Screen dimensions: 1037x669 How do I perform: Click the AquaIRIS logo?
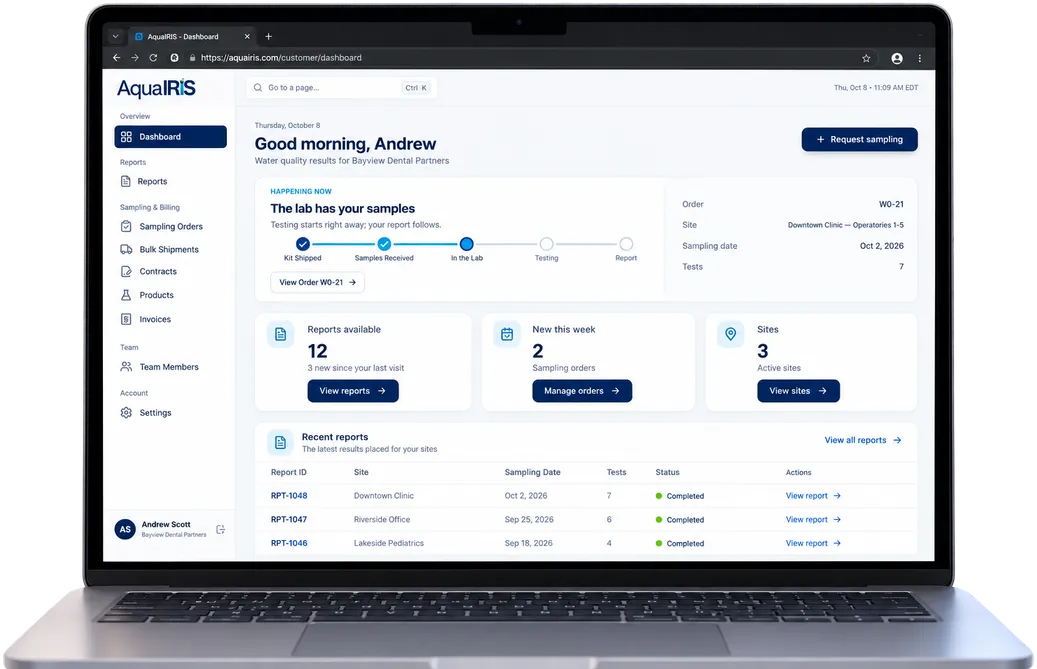click(x=157, y=88)
